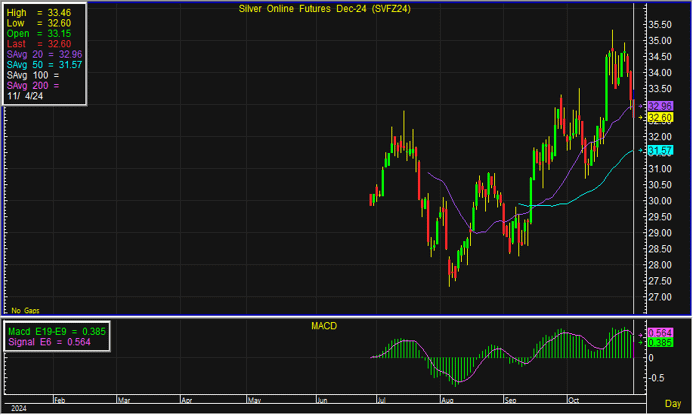Click the cyan 31.57 average price tag
693x415 pixels.
click(x=660, y=150)
